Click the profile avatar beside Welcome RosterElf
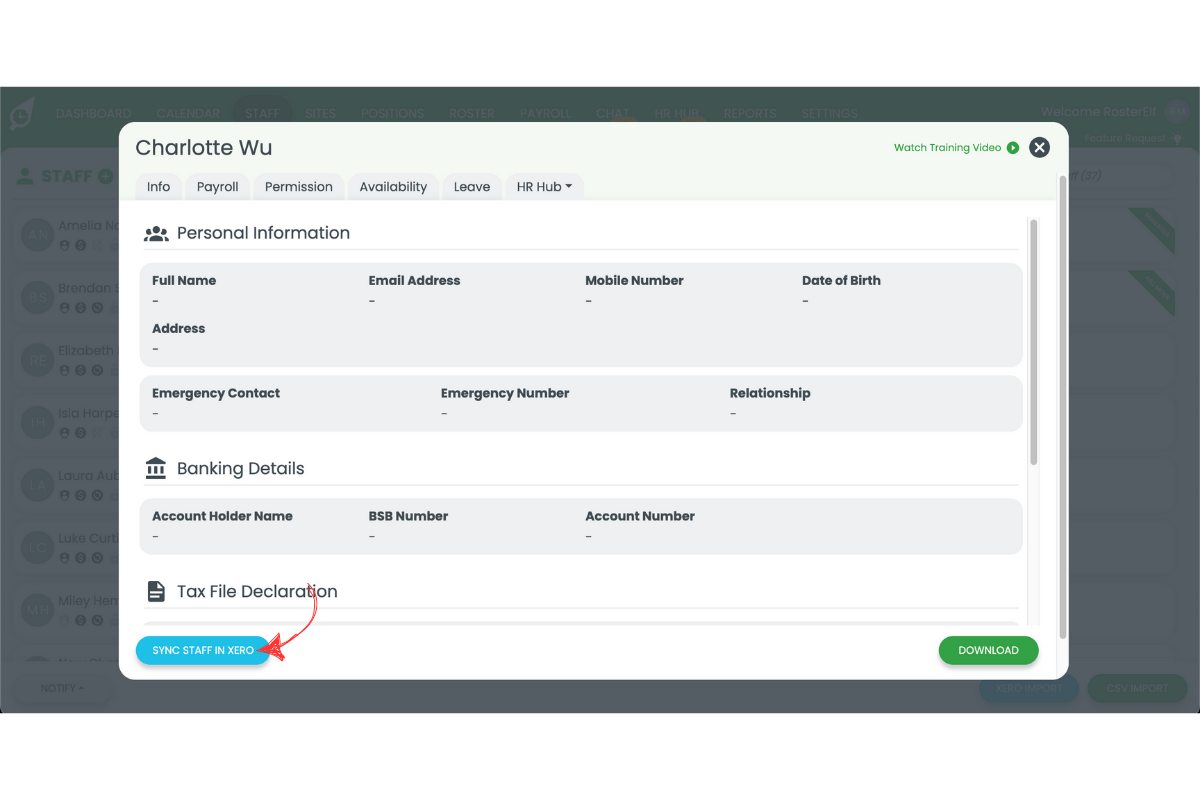 coord(1177,112)
